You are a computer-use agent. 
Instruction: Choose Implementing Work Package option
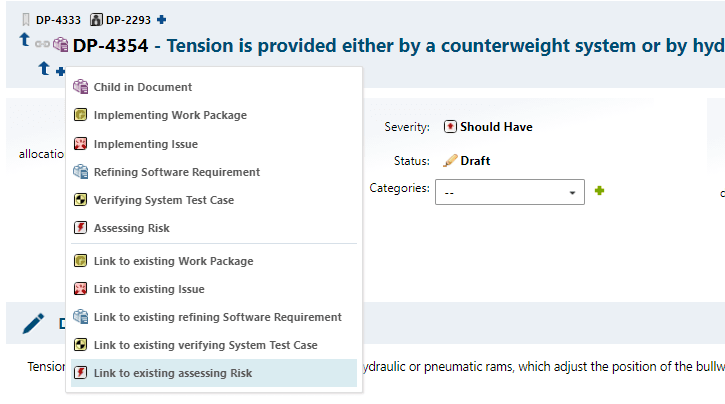(169, 115)
